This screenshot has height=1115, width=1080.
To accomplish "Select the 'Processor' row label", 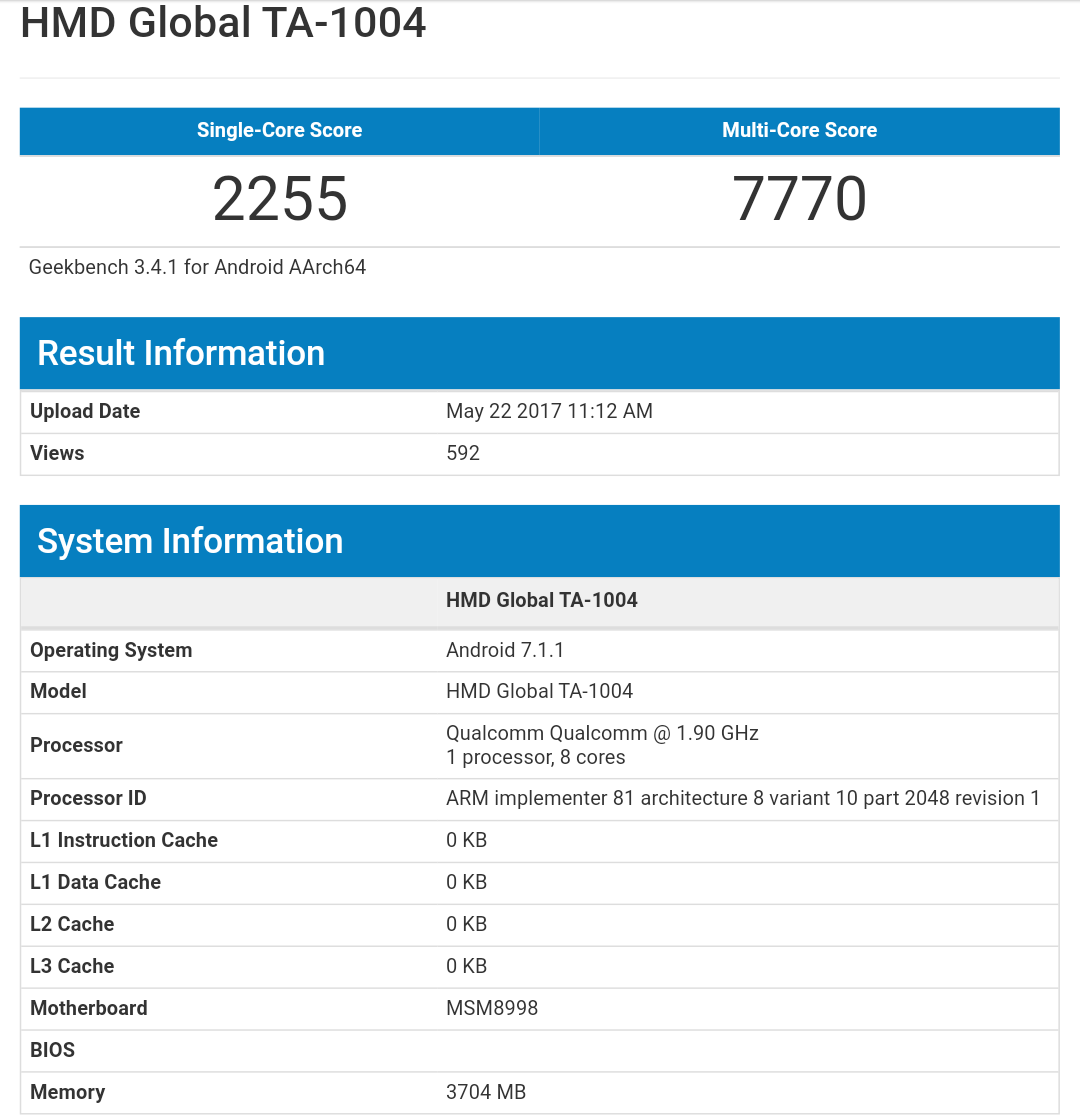I will [76, 745].
